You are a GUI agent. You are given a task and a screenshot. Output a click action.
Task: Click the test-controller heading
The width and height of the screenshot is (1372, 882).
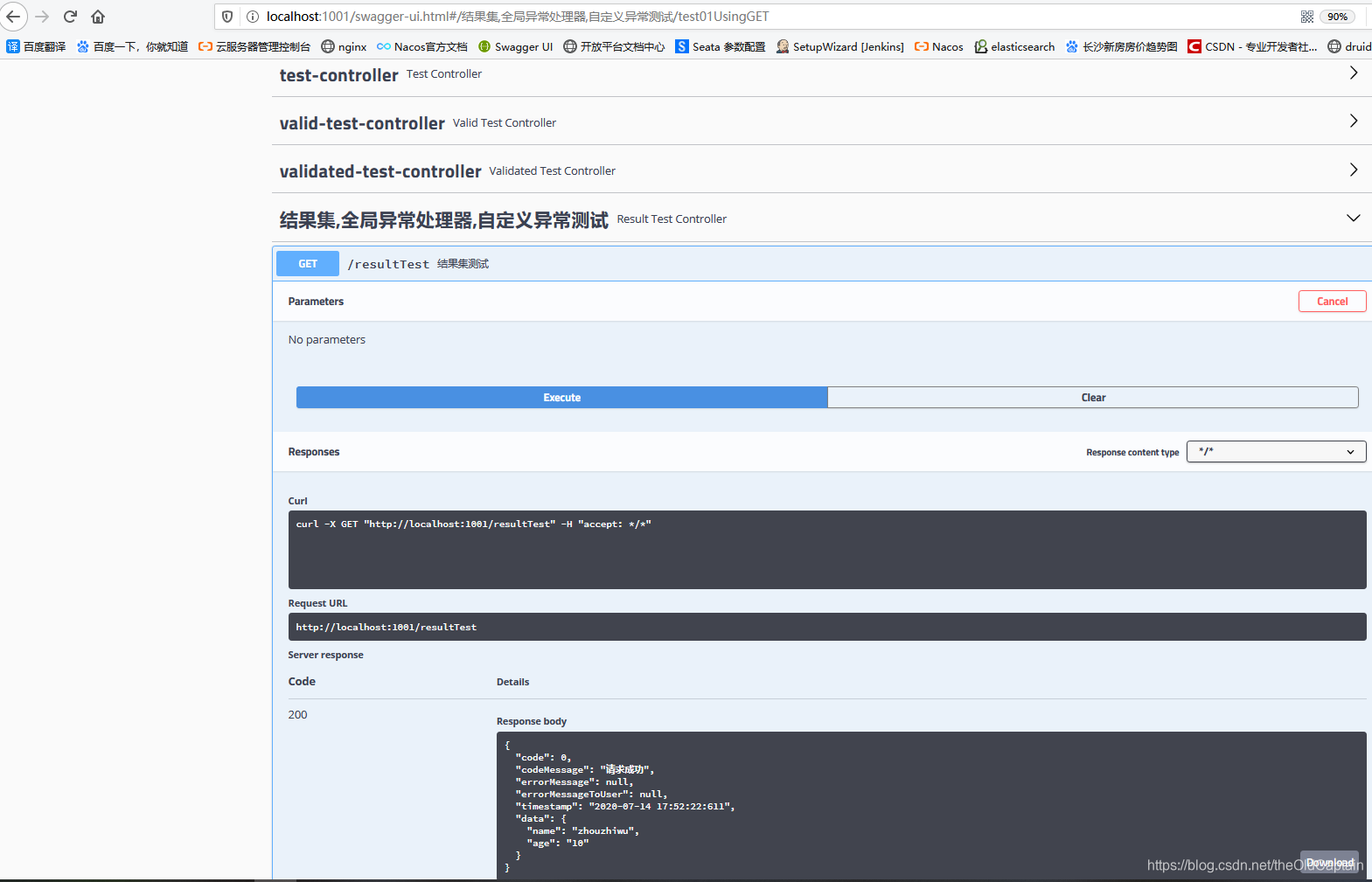click(339, 75)
